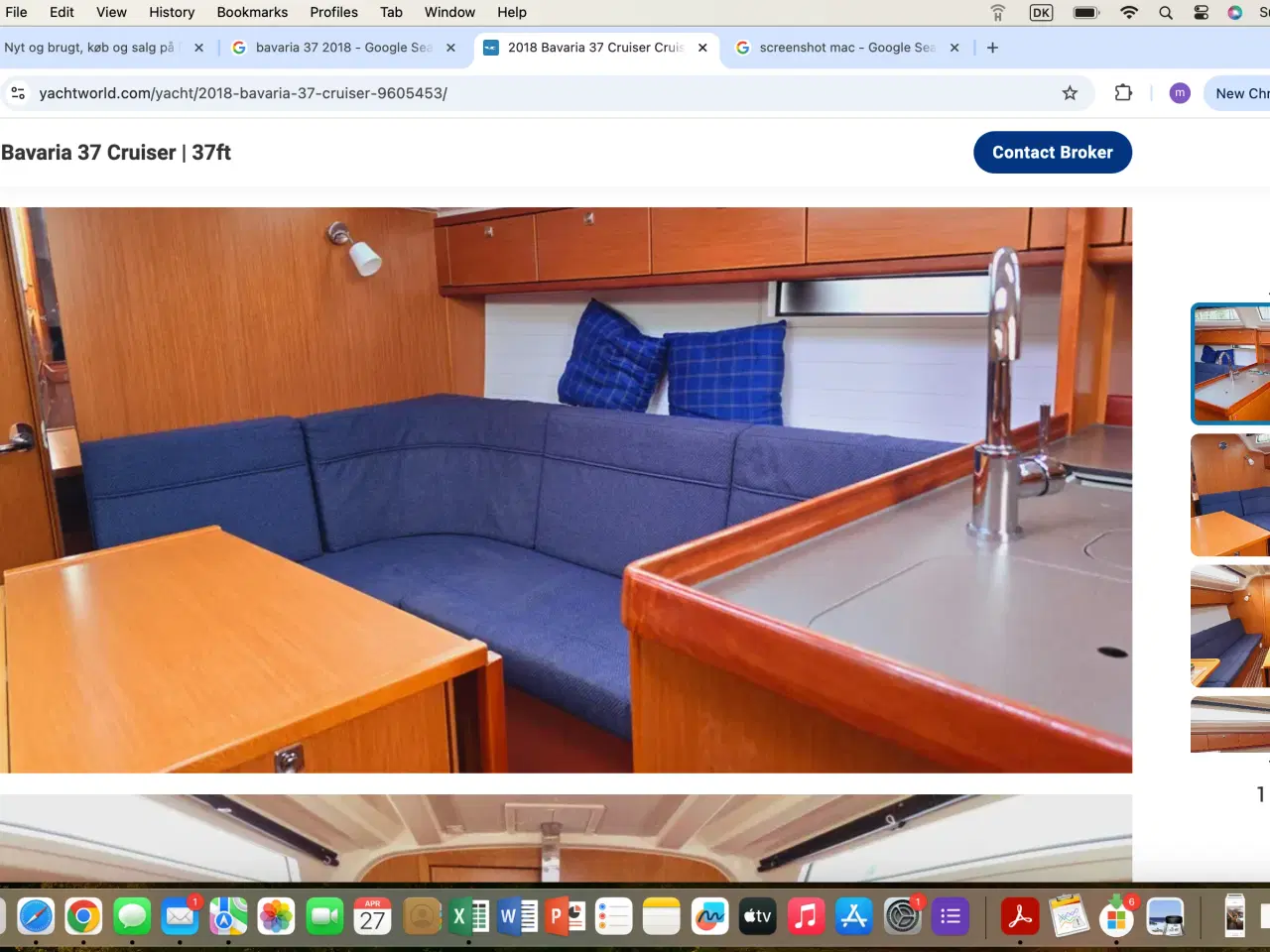Viewport: 1270px width, 952px height.
Task: Open the History menu
Action: [x=172, y=13]
